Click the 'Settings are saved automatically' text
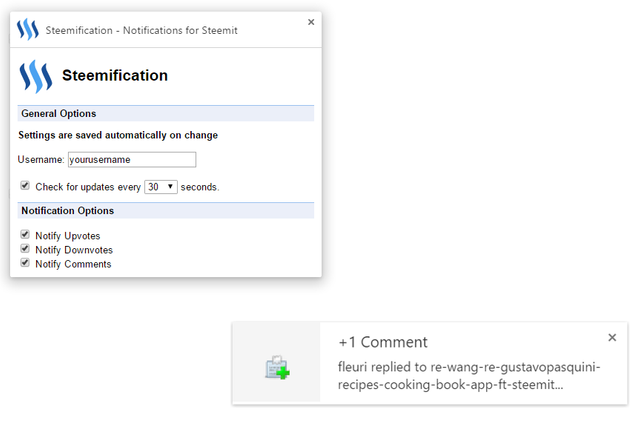The width and height of the screenshot is (640, 439). [118, 135]
